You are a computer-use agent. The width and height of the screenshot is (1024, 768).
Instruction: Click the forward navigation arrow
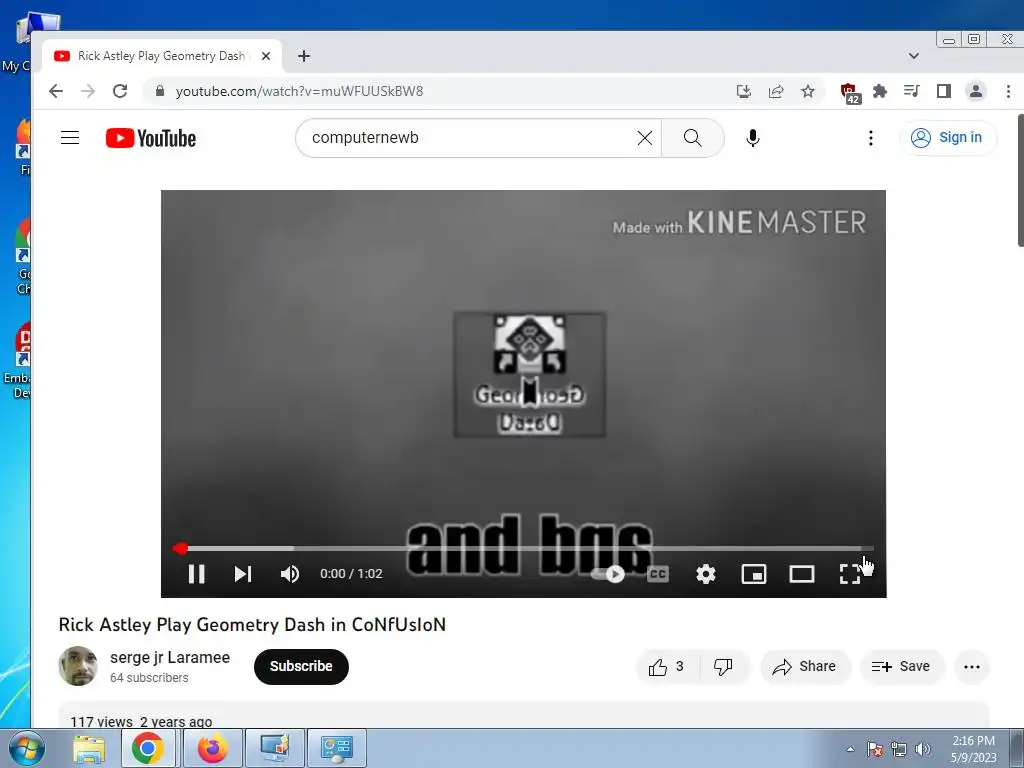pyautogui.click(x=88, y=91)
